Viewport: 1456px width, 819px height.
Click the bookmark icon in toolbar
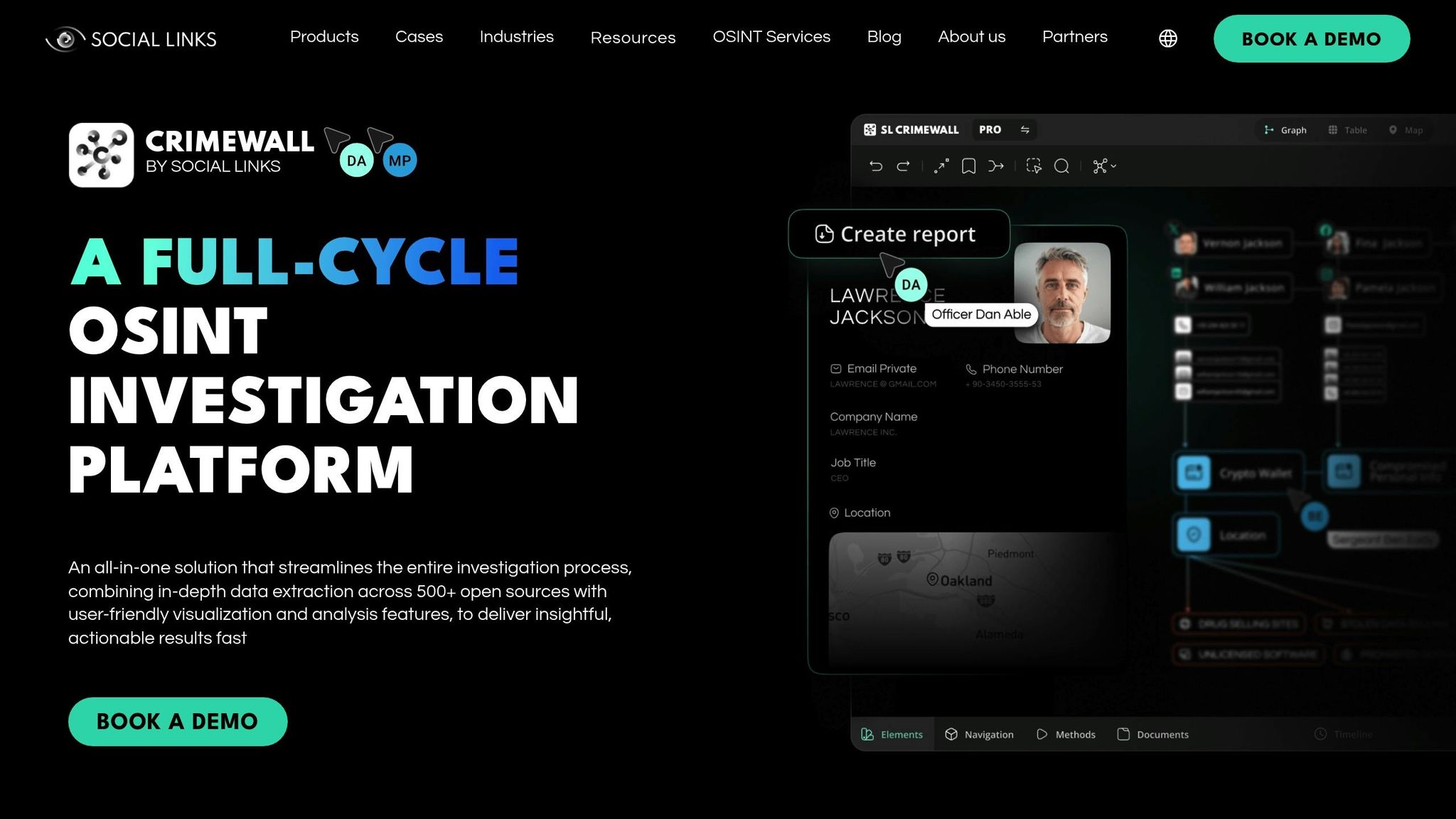point(968,166)
